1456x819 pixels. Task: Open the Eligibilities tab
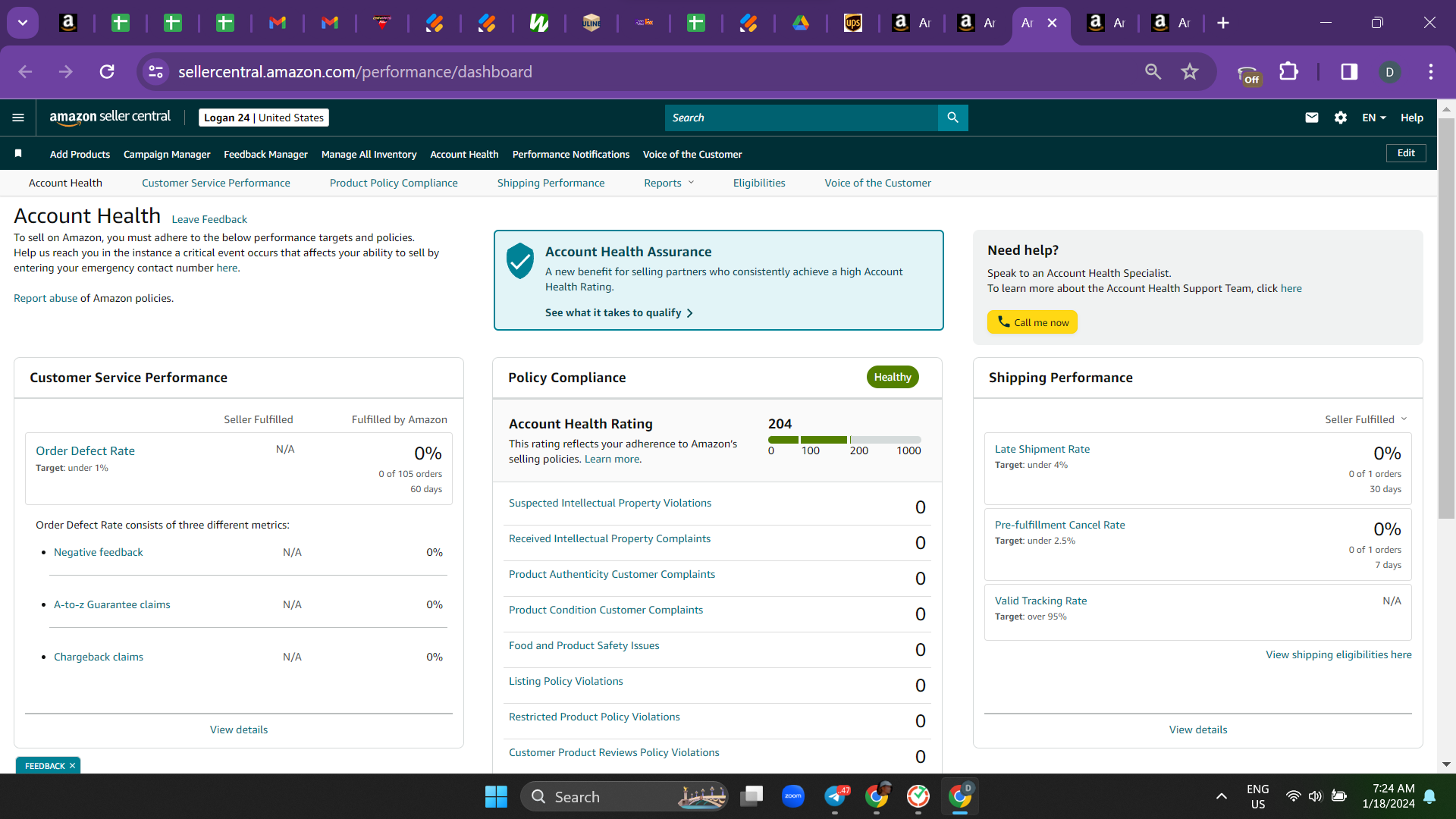coord(759,183)
